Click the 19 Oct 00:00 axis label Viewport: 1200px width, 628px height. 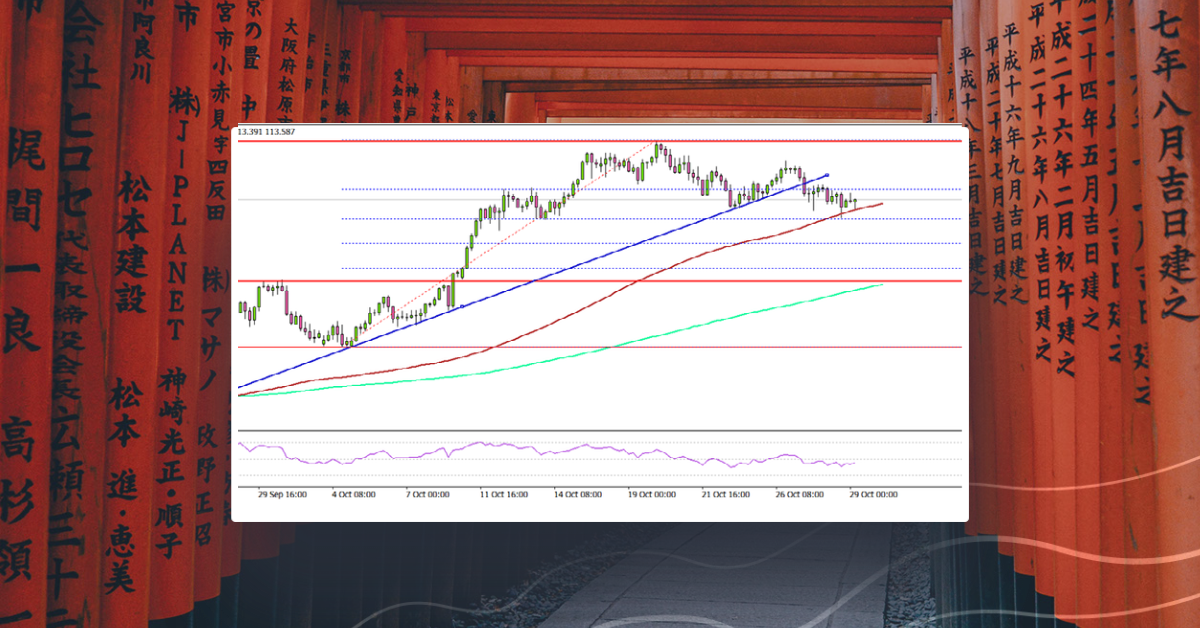[652, 493]
